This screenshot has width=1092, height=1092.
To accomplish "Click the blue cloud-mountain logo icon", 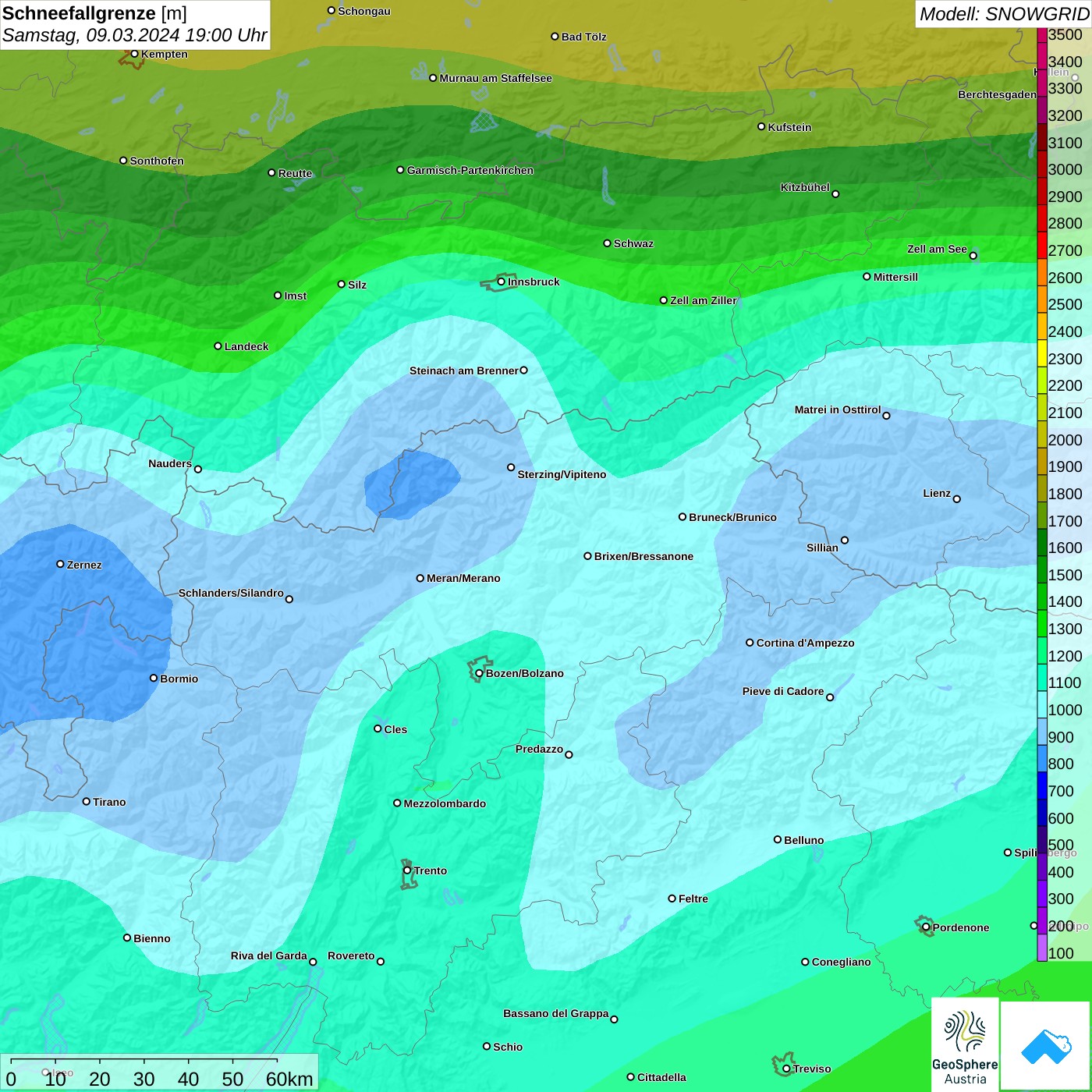I will 1045,1045.
